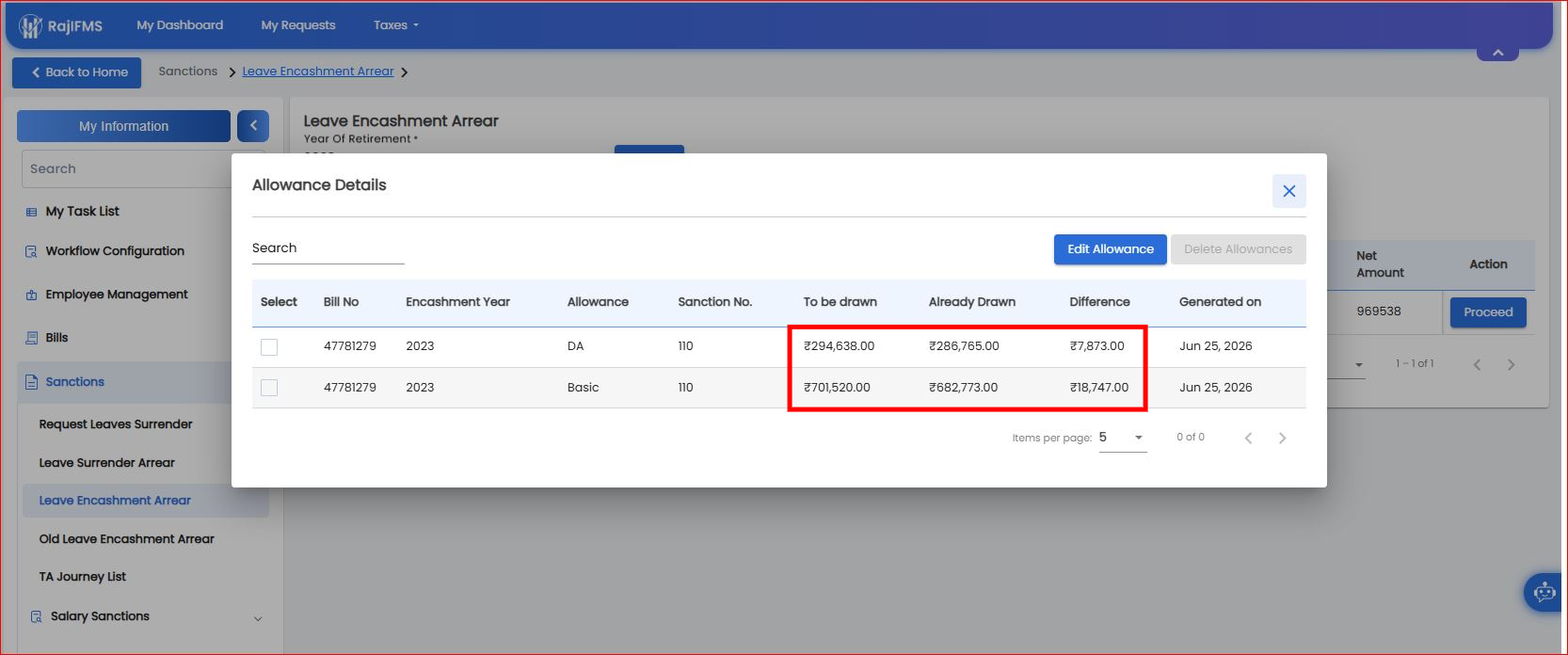Expand the Salary Sanctions section
This screenshot has width=1568, height=655.
coord(258,618)
